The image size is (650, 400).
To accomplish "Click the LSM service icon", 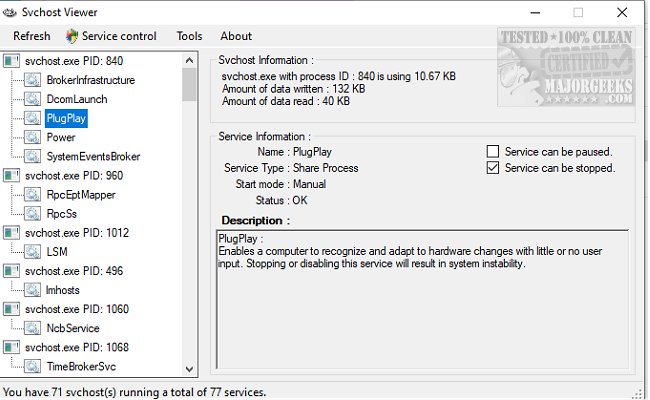I will pos(33,251).
